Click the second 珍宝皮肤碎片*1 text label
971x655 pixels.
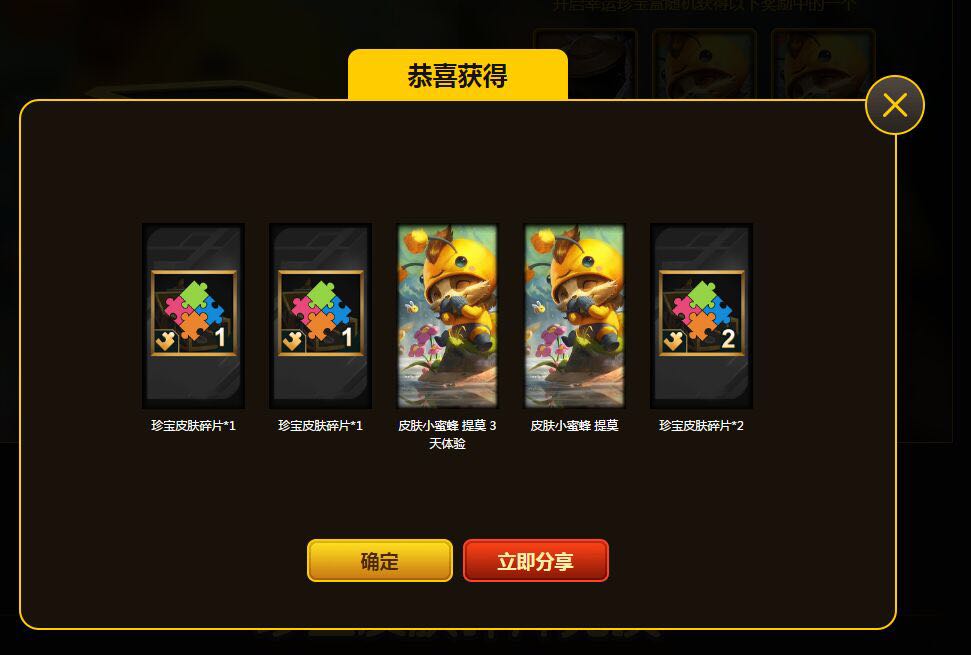click(x=320, y=425)
